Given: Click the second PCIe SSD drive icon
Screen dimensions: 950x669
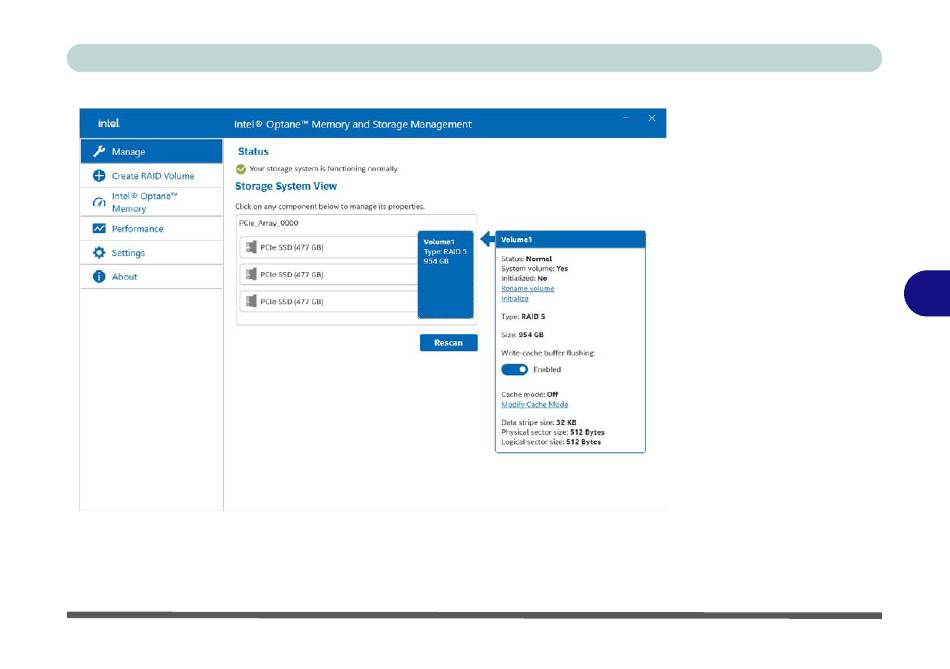Looking at the screenshot, I should coord(251,274).
